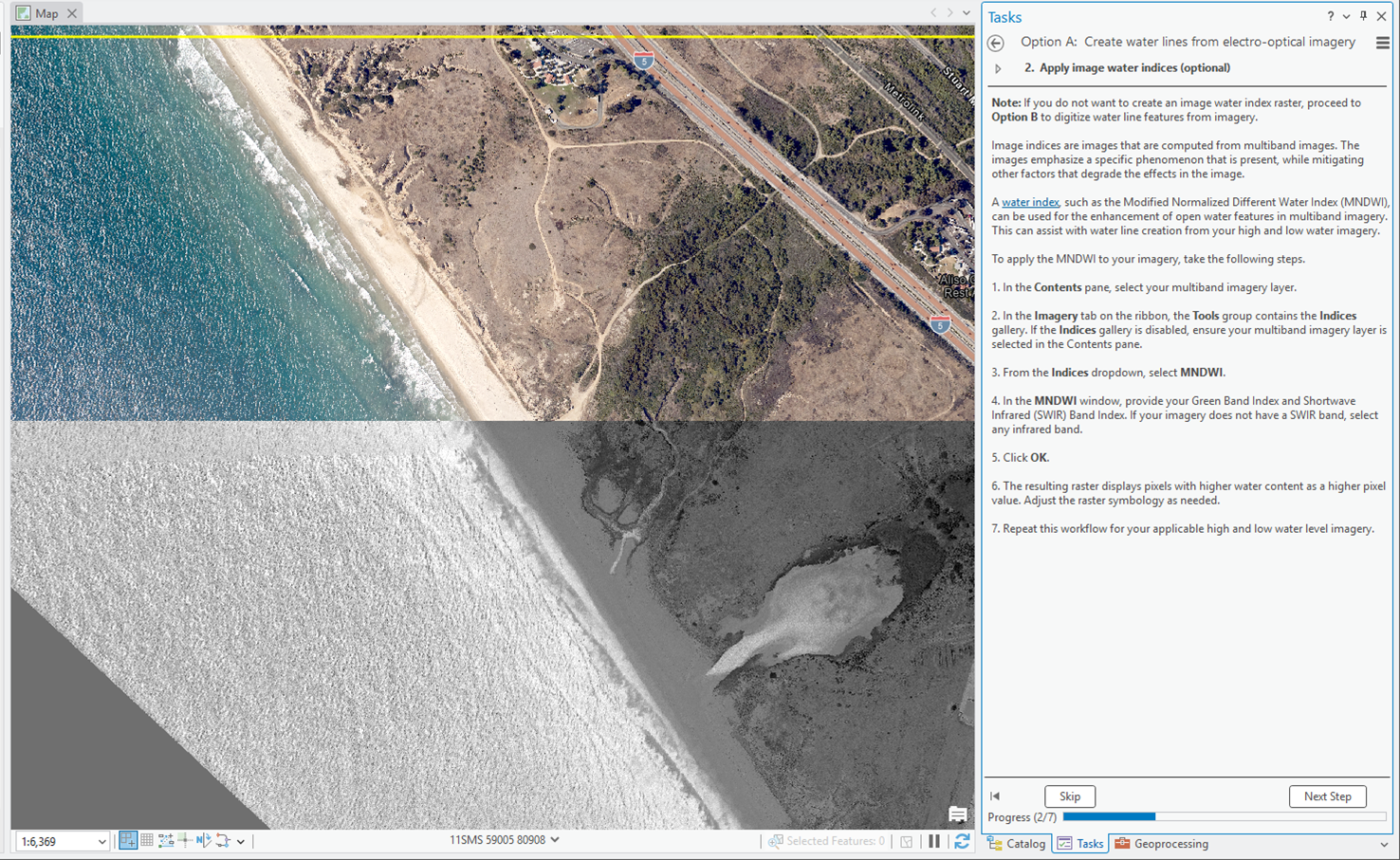This screenshot has height=860, width=1400.
Task: Pause map drawing
Action: click(x=934, y=841)
